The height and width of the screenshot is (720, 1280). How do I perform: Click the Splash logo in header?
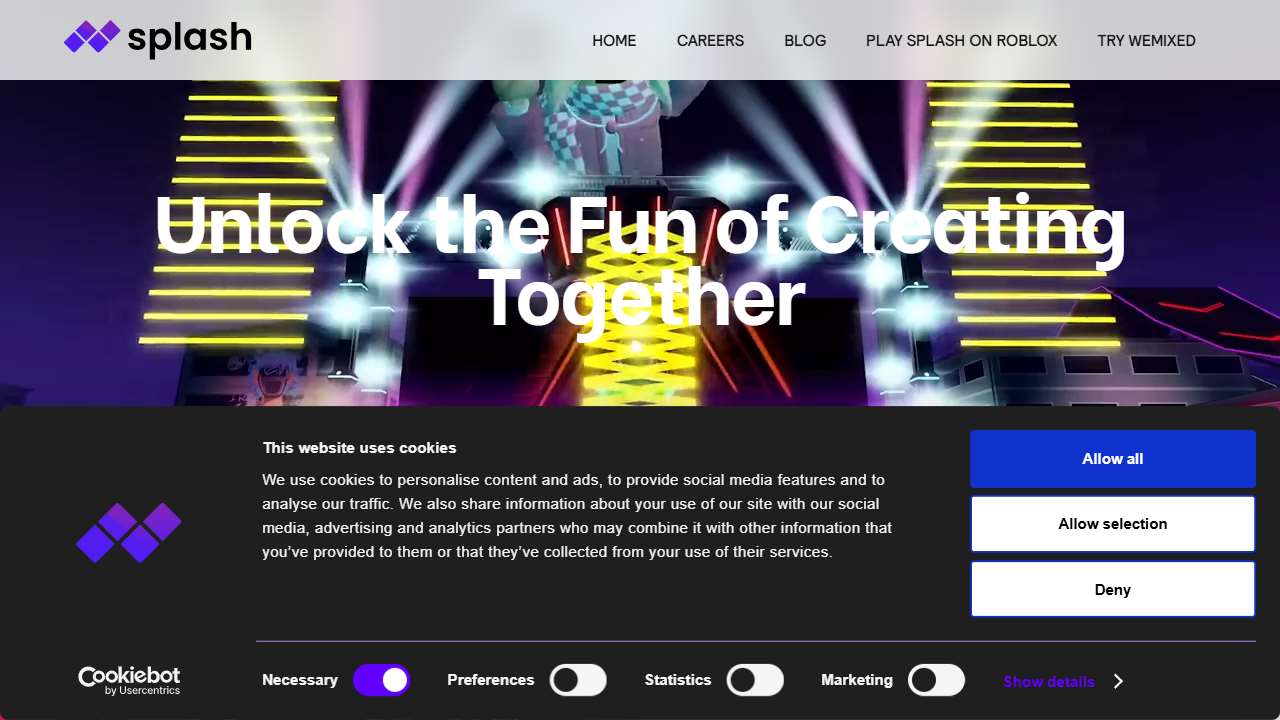tap(158, 39)
